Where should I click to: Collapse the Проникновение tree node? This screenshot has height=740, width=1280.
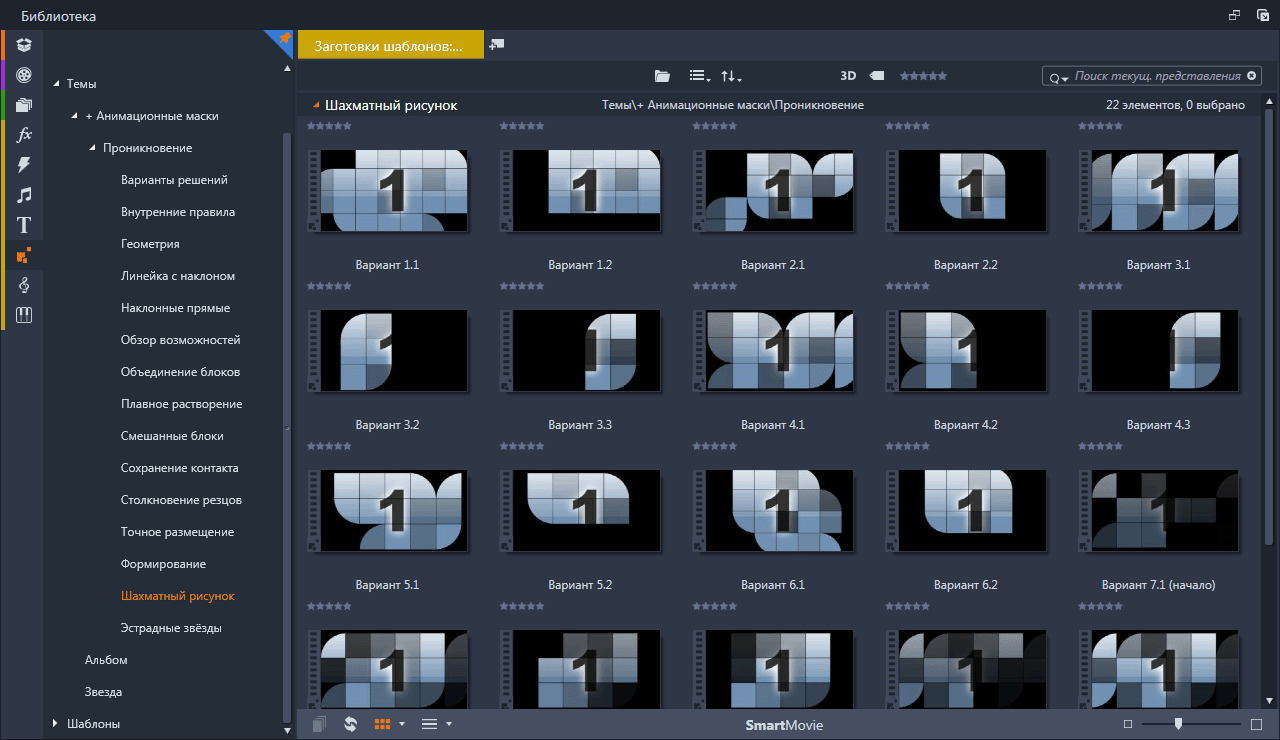(x=92, y=148)
